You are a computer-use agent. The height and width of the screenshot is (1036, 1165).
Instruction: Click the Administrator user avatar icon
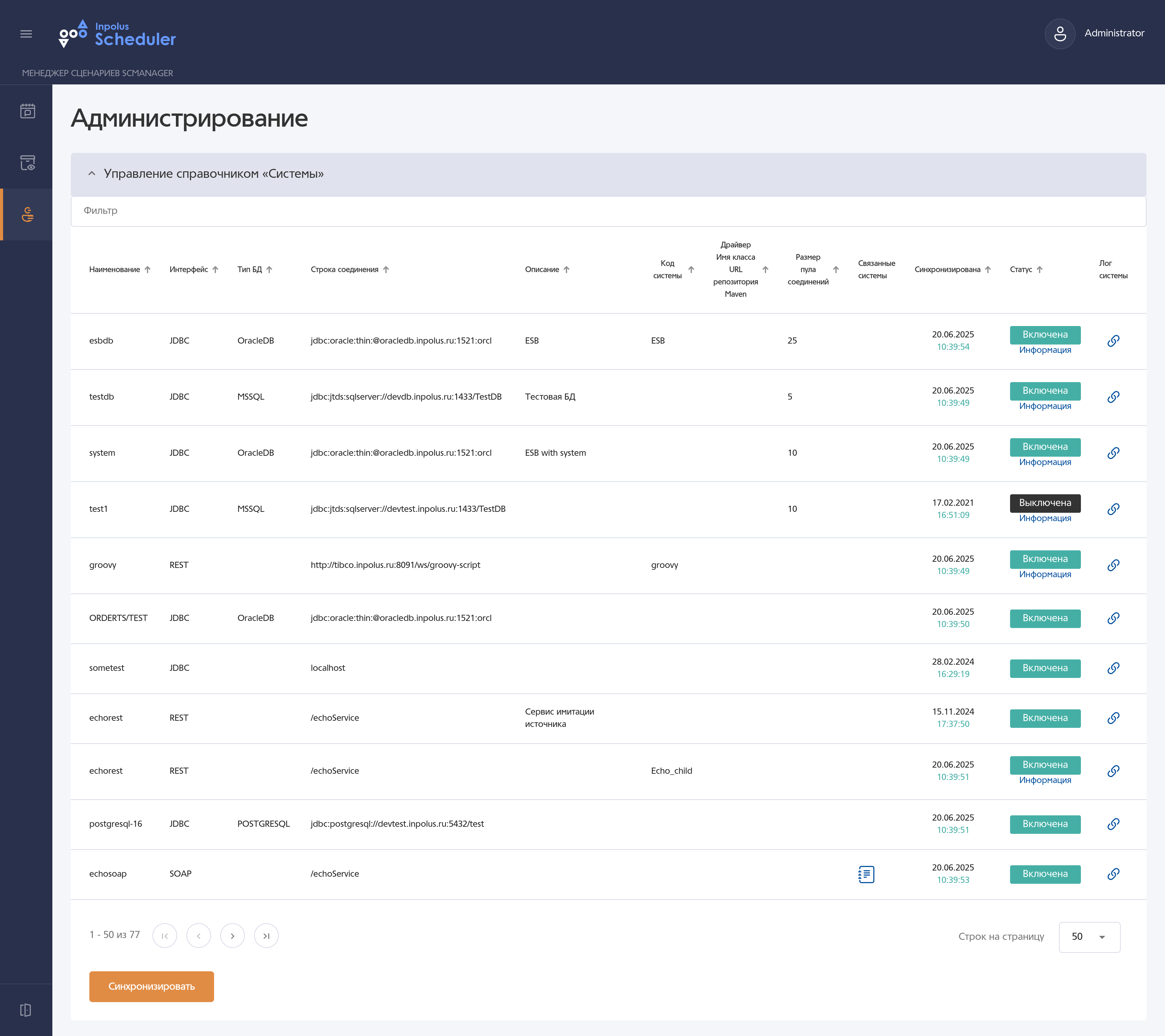1060,34
